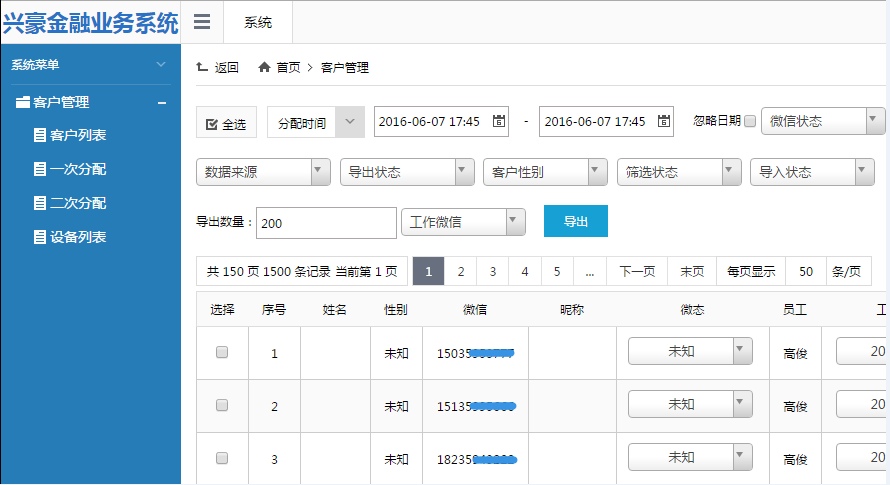
Task: Click the 导出数量 input field
Action: 326,223
